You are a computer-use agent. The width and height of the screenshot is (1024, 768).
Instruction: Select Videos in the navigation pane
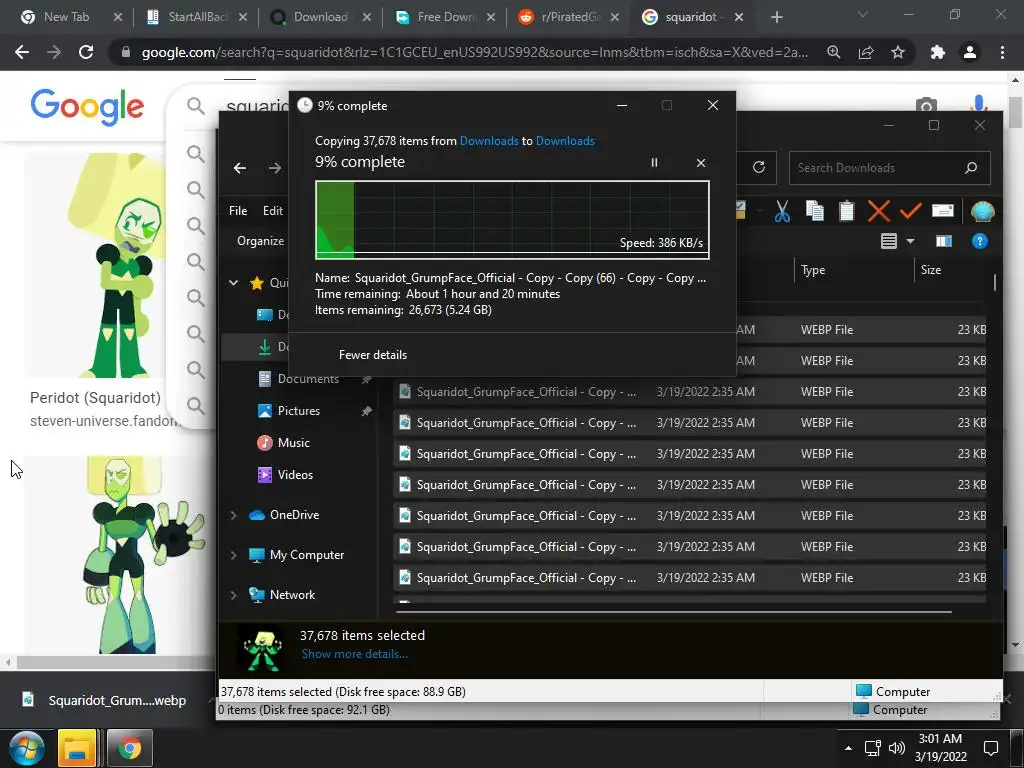pos(295,475)
